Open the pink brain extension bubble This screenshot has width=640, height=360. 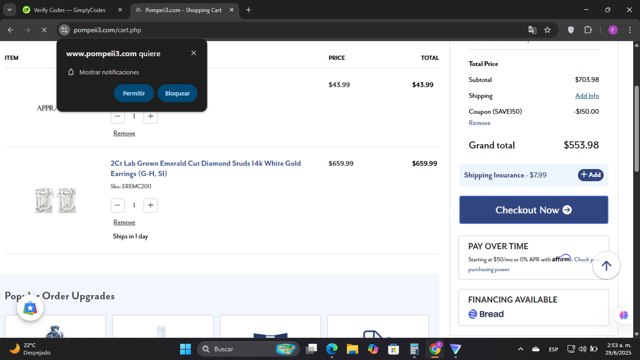(x=623, y=315)
